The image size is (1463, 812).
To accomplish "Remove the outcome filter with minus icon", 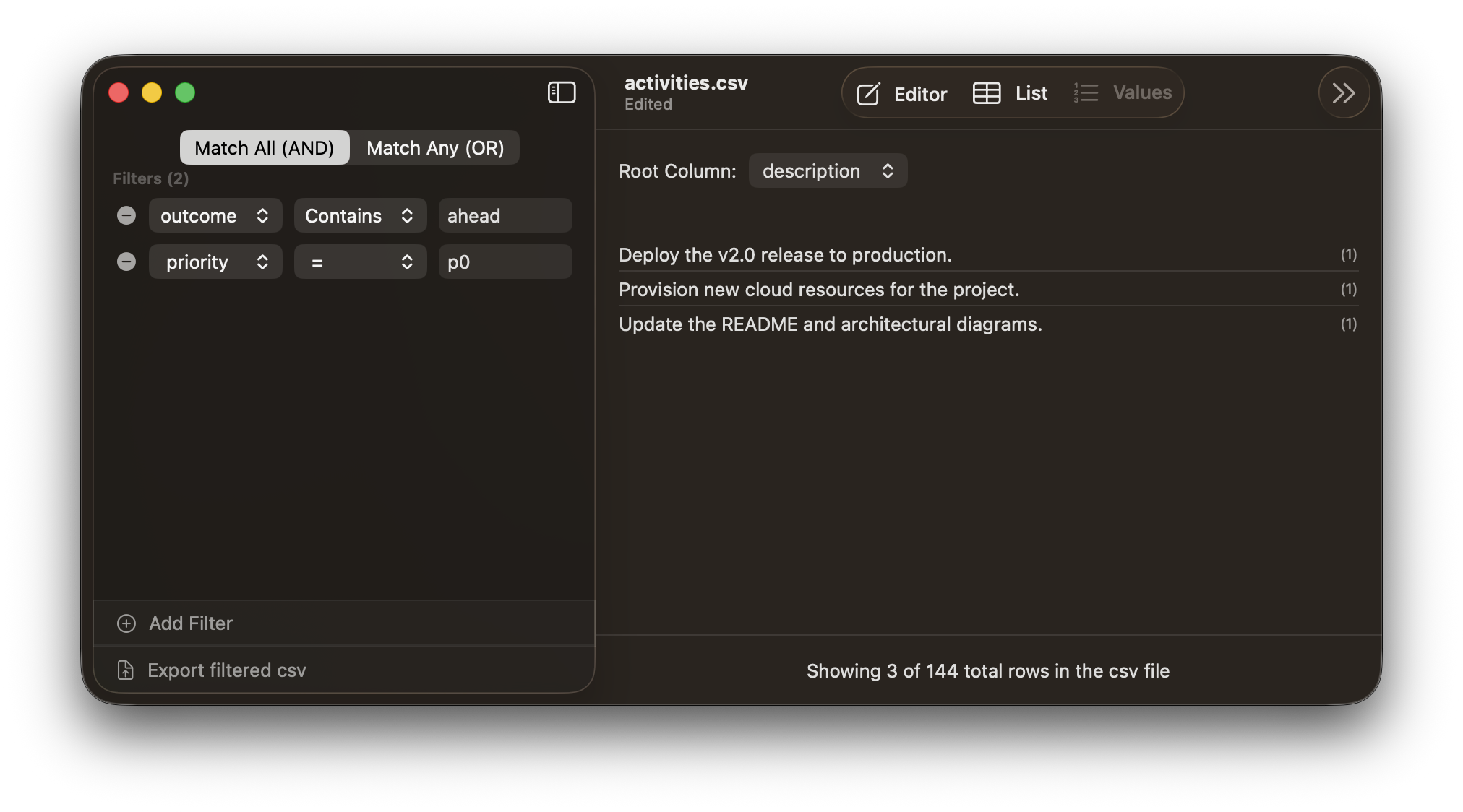I will click(126, 215).
